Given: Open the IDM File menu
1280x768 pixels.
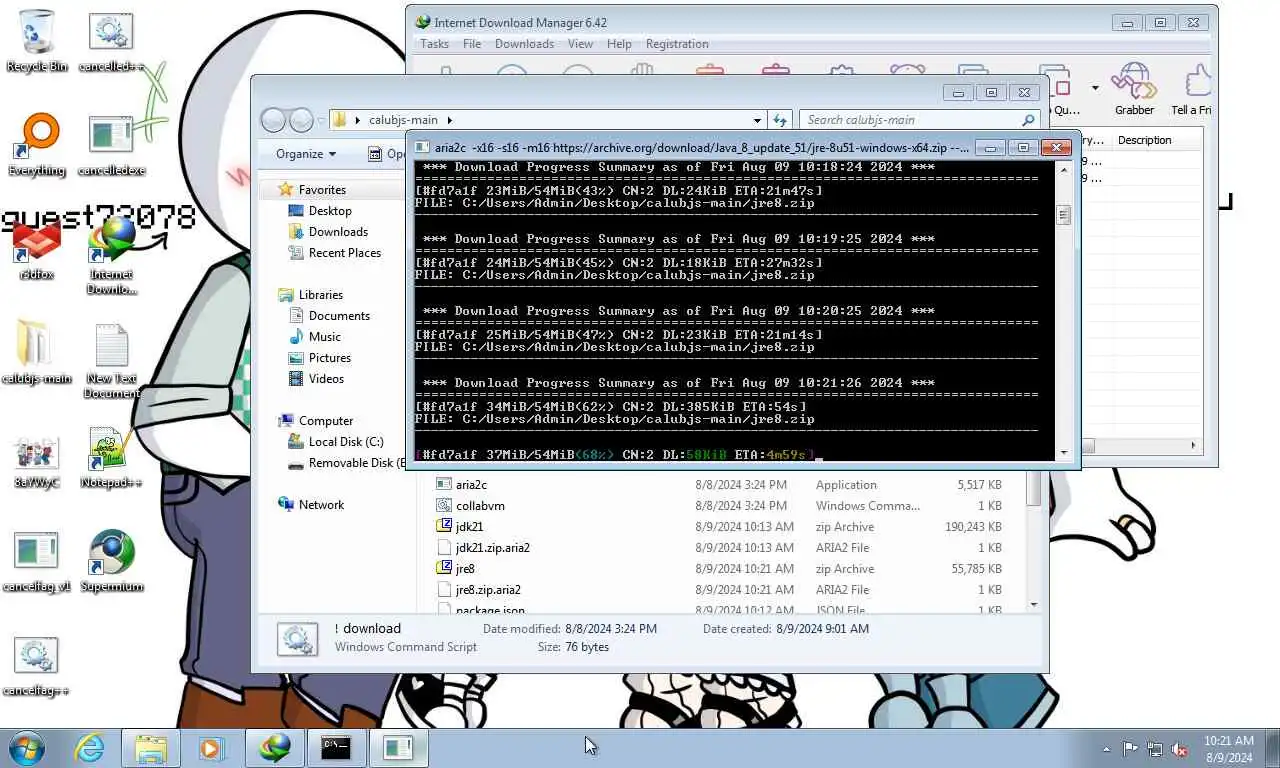Looking at the screenshot, I should pyautogui.click(x=472, y=44).
